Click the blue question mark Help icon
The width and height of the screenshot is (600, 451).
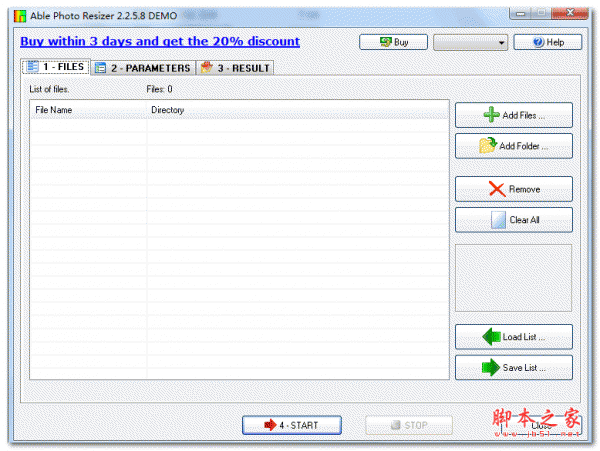coord(538,42)
